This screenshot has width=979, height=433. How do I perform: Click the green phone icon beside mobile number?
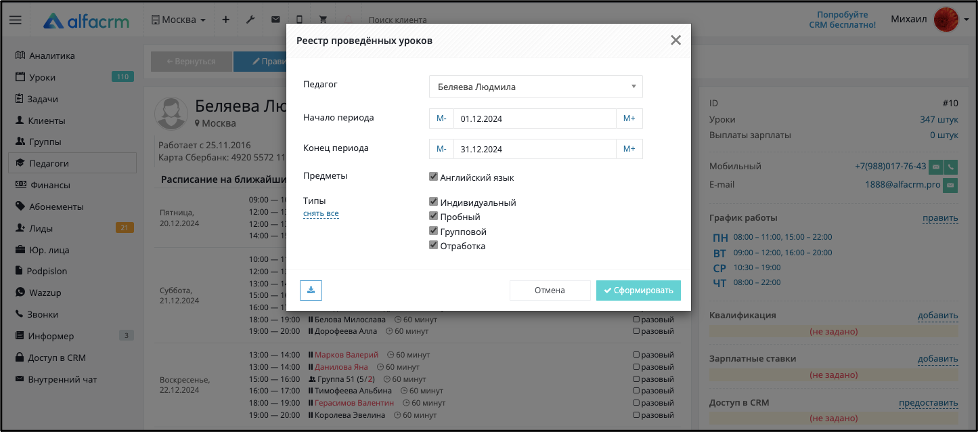click(x=951, y=167)
